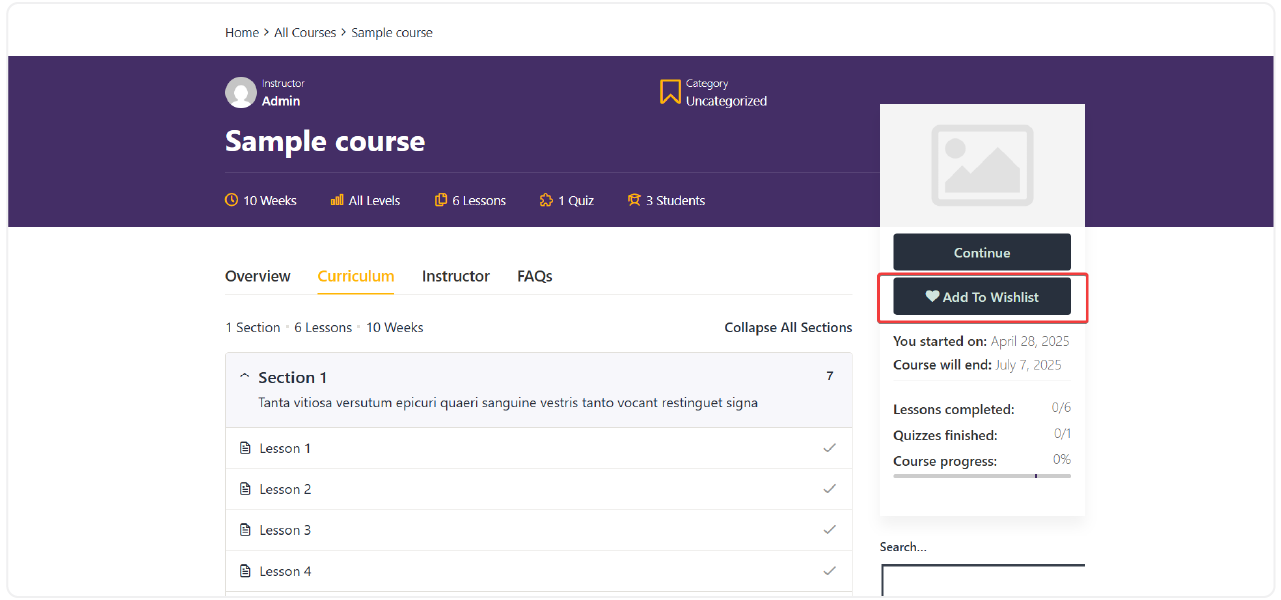This screenshot has width=1281, height=600.
Task: Click the trophy icon next to 3 Students
Action: [x=634, y=200]
